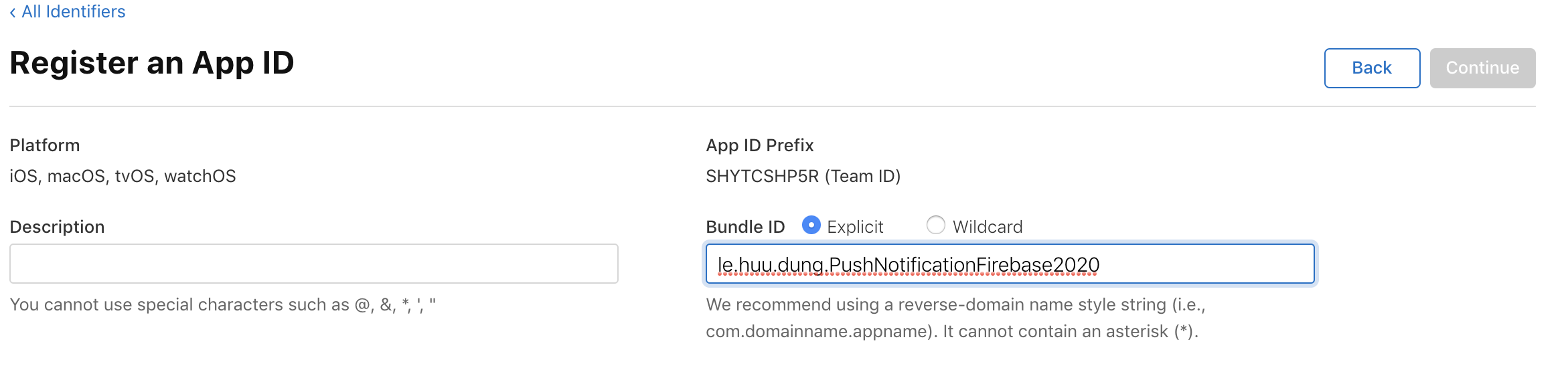Click the Description label
1568x372 pixels.
pos(57,227)
